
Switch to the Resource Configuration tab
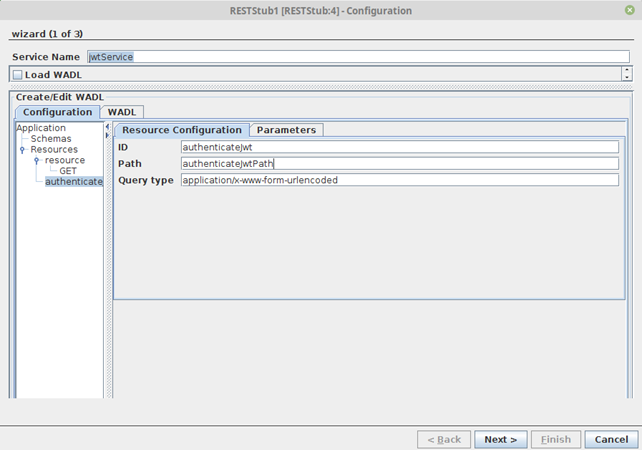click(x=181, y=130)
